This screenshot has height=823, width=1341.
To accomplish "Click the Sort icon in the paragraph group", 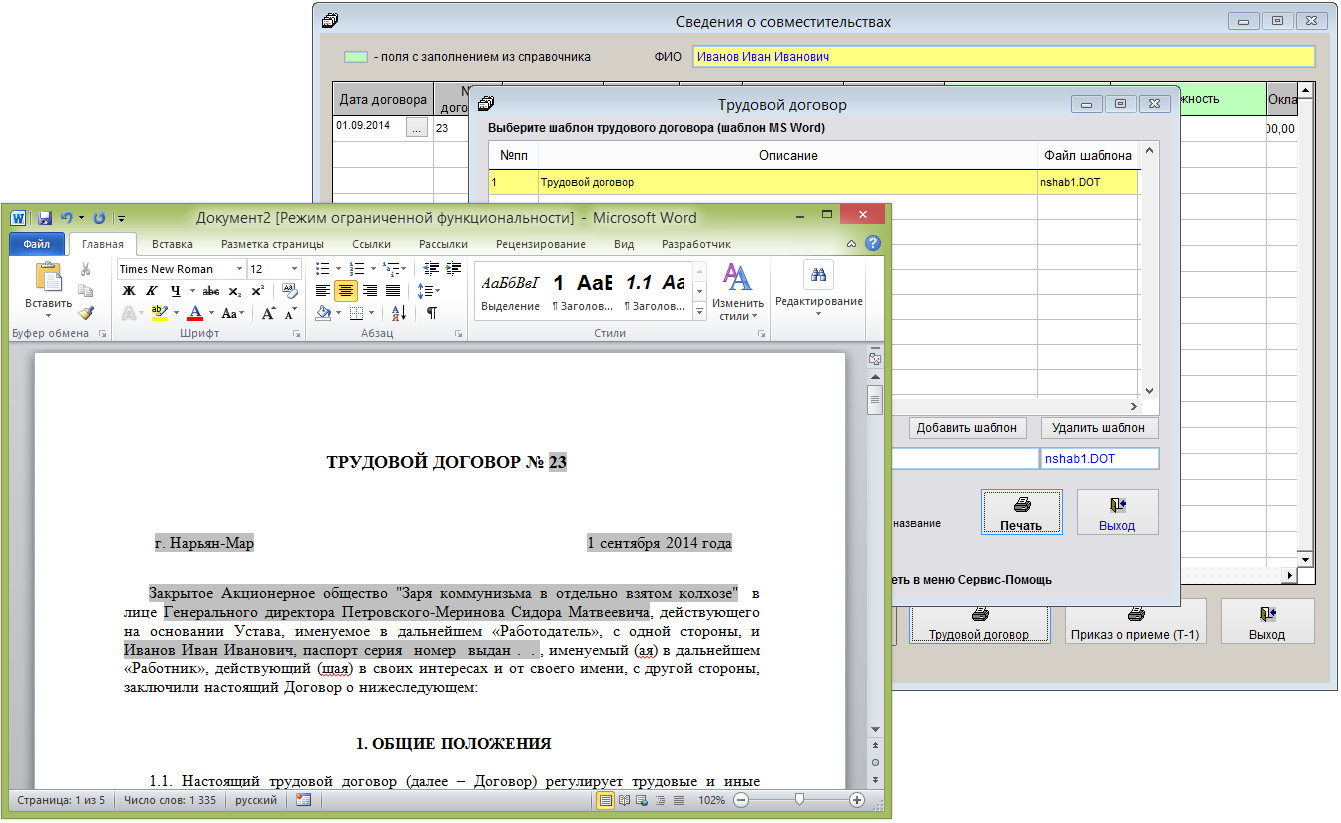I will [x=399, y=313].
